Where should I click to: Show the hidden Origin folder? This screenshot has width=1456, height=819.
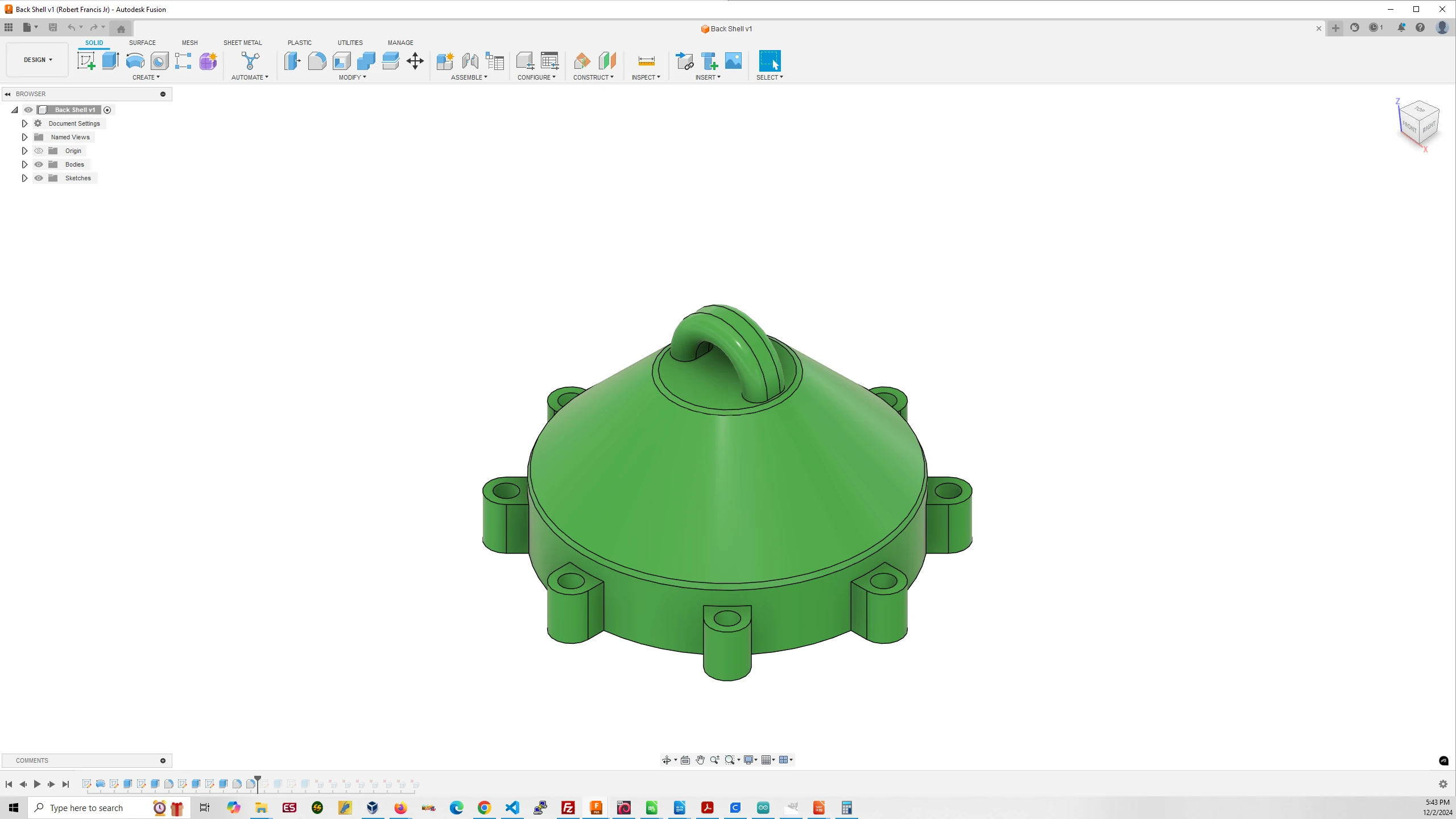(x=39, y=151)
